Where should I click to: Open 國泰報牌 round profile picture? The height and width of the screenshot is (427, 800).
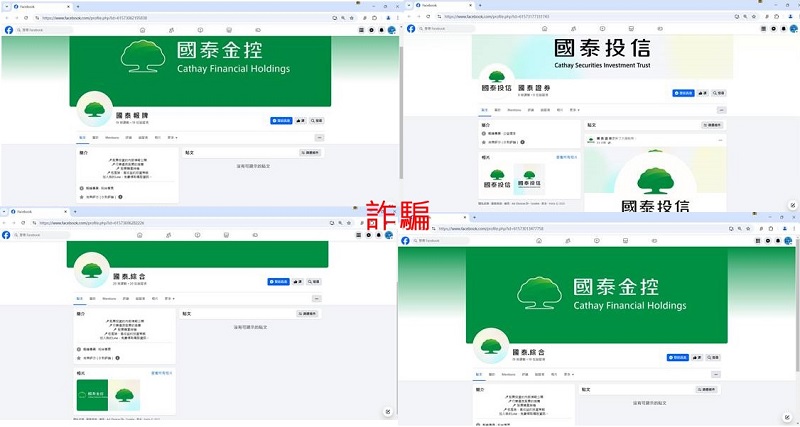(x=94, y=109)
